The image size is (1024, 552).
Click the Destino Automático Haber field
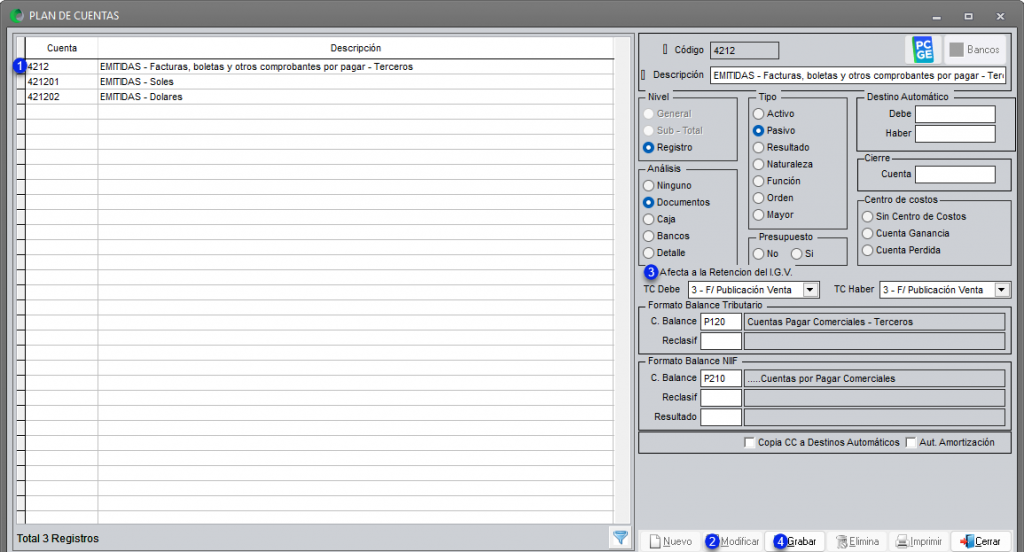955,133
